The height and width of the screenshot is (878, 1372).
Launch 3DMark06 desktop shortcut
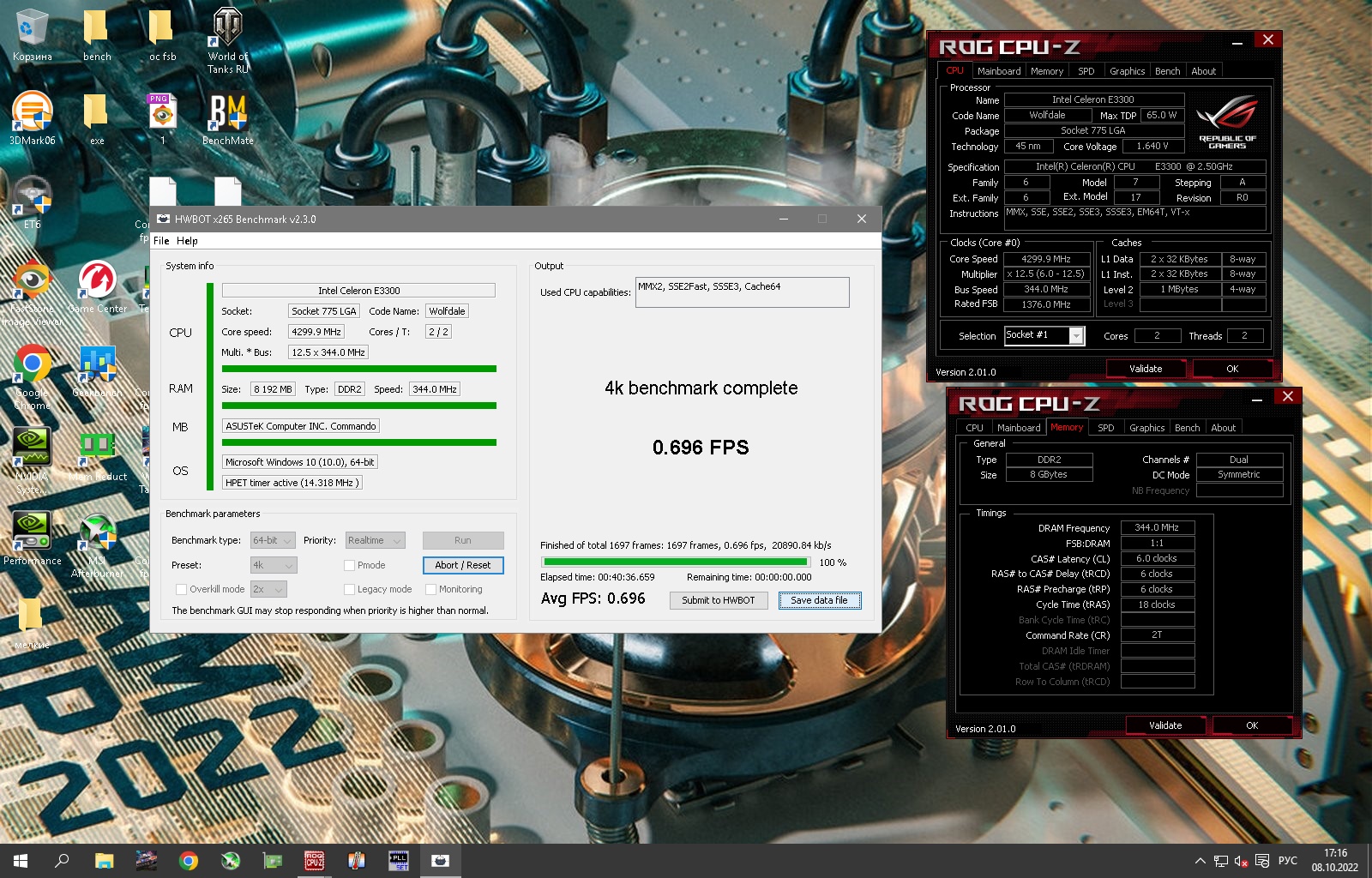(32, 118)
